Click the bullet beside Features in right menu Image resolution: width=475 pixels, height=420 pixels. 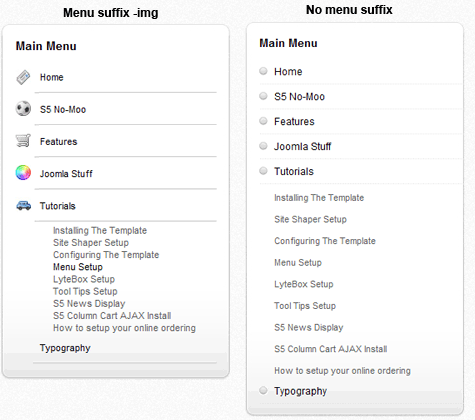263,121
